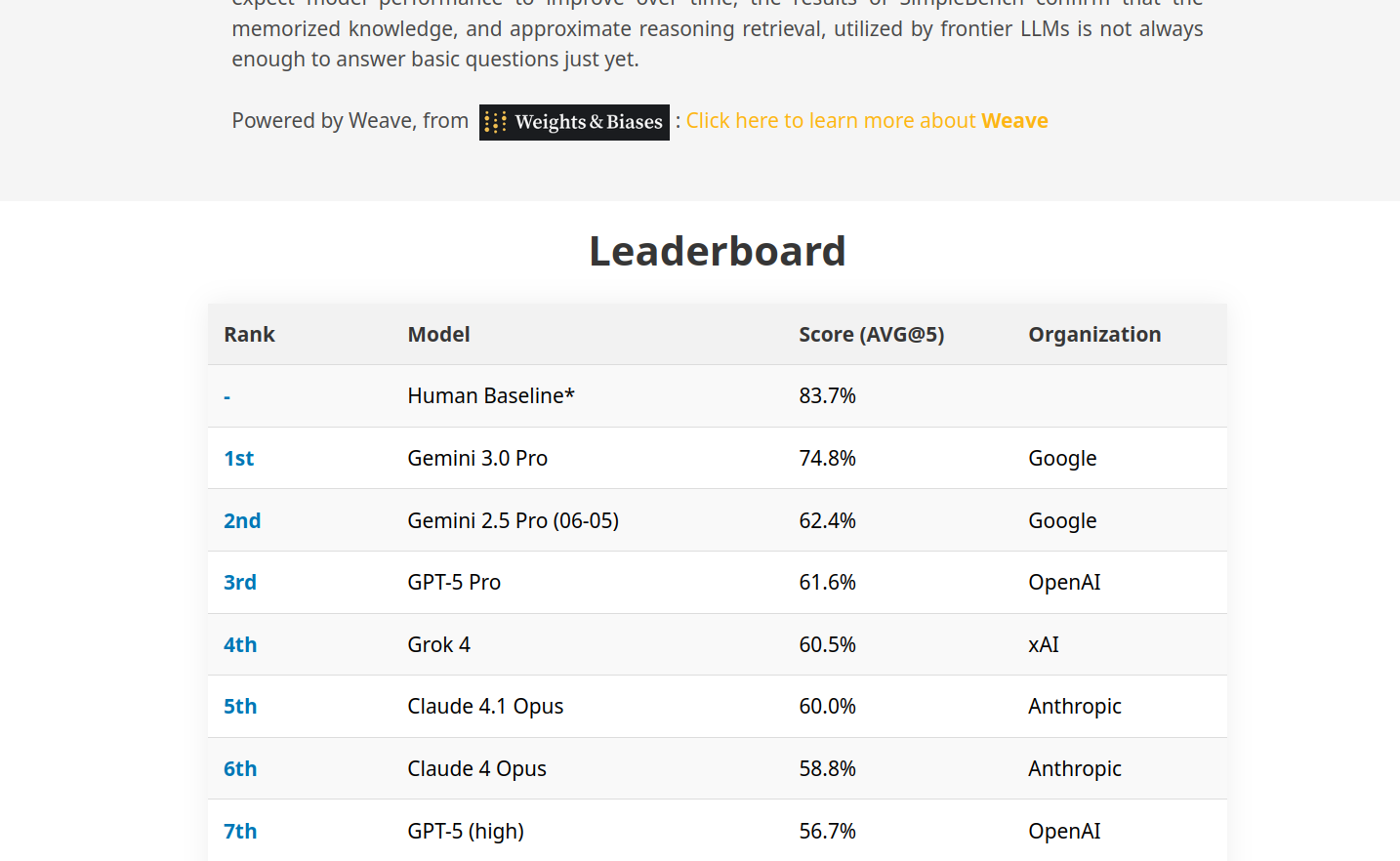Select the Human Baseline row name

[x=491, y=396]
